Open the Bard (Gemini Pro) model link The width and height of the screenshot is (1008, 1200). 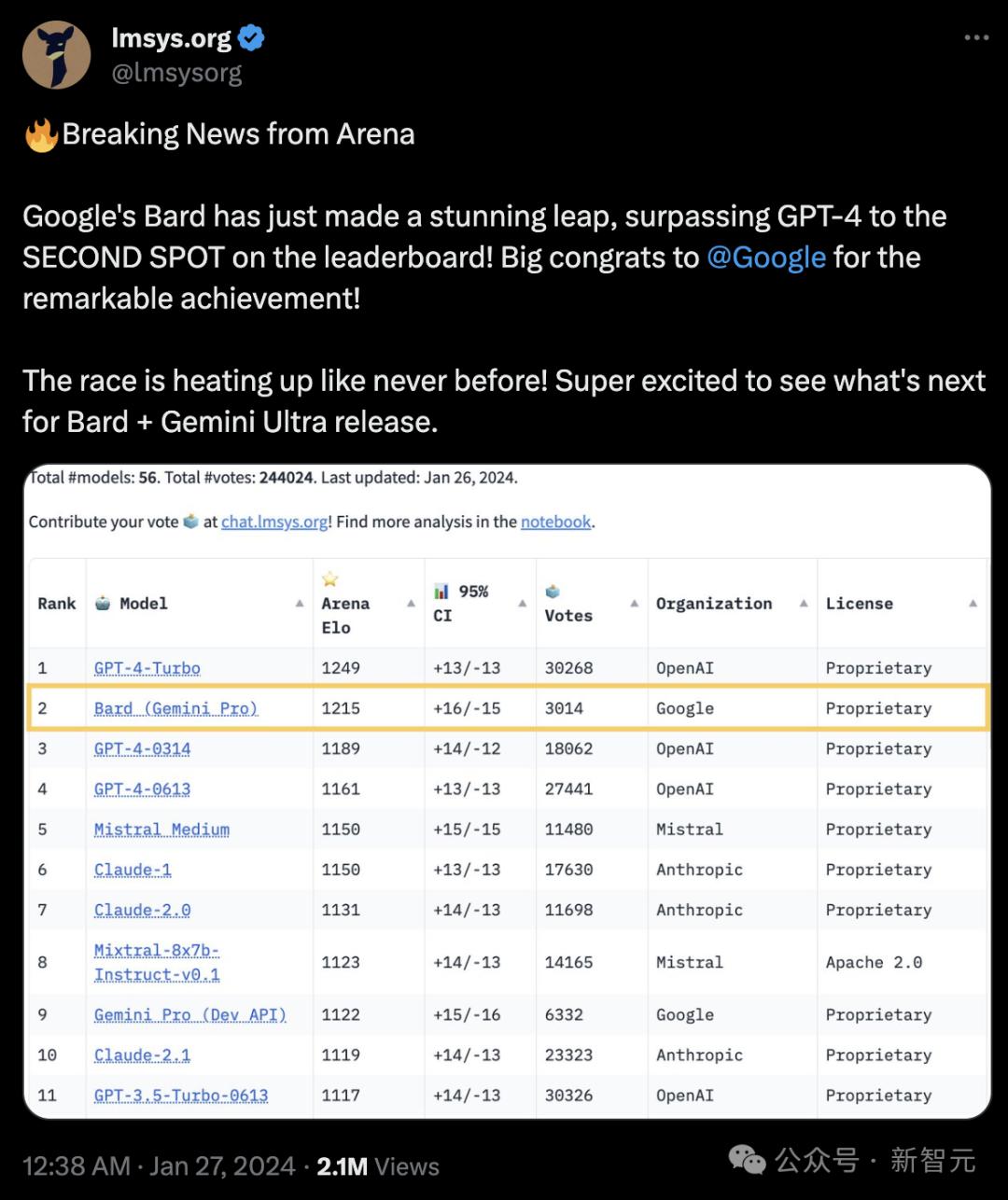[x=175, y=708]
